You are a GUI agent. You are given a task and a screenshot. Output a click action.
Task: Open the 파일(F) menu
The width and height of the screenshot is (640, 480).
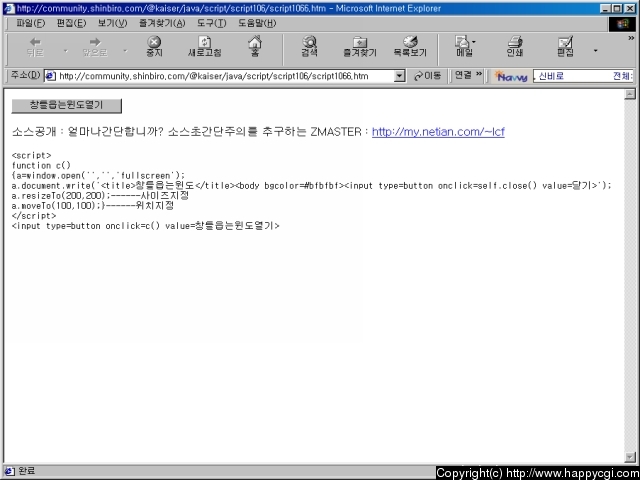[31, 23]
